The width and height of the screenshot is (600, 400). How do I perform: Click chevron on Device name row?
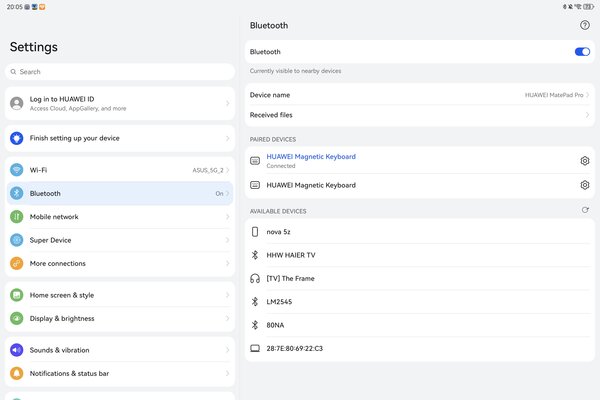click(587, 95)
